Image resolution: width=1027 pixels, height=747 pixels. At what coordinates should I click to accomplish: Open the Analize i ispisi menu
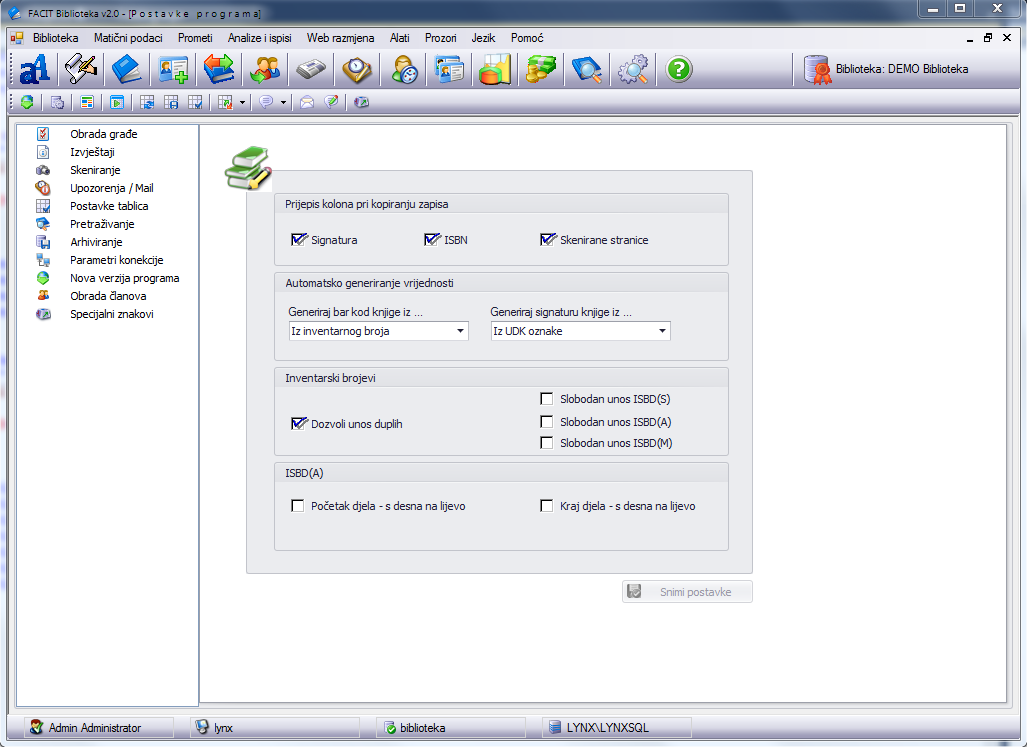(260, 38)
